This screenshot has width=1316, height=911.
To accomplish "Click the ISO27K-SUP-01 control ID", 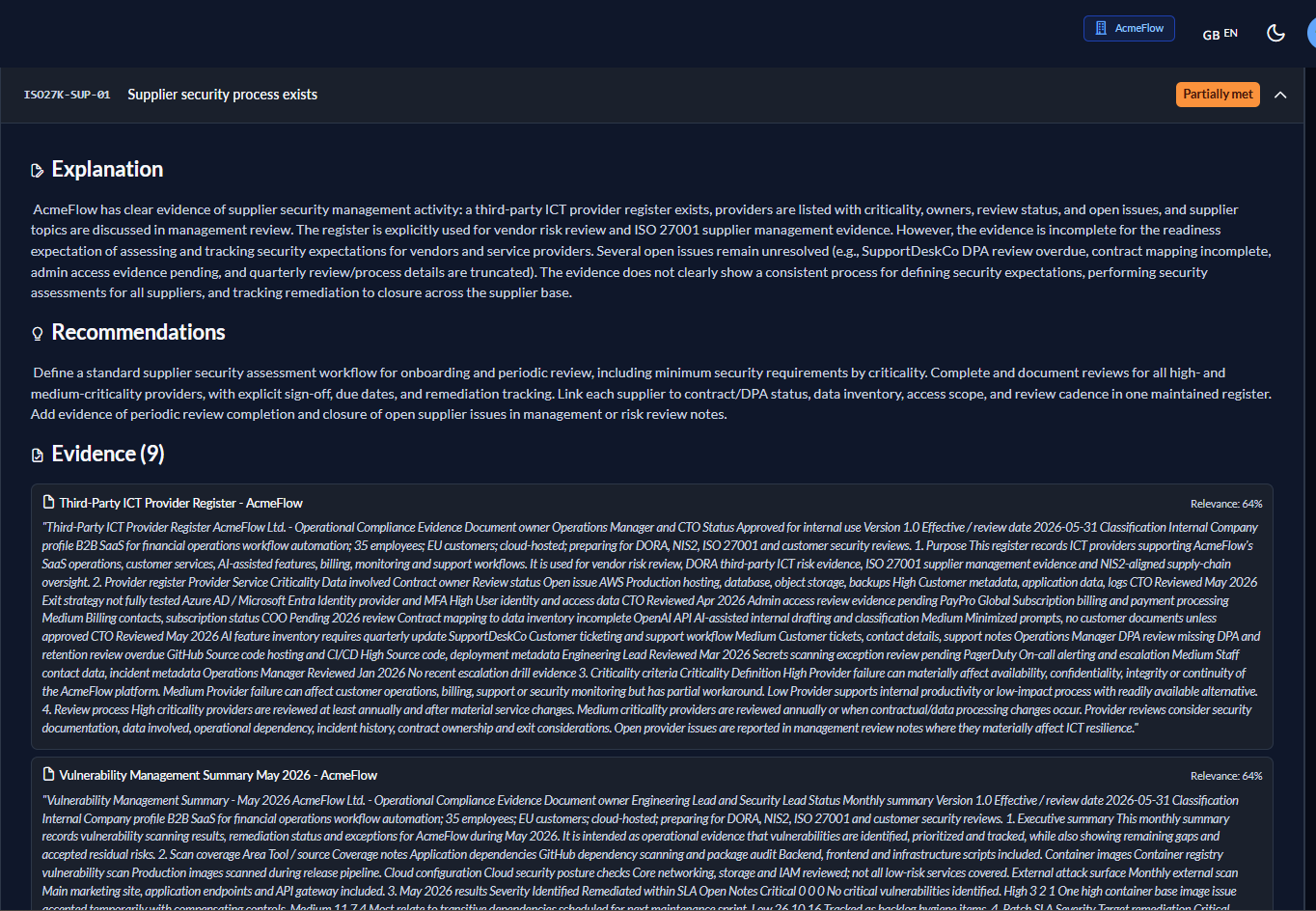I will click(67, 95).
